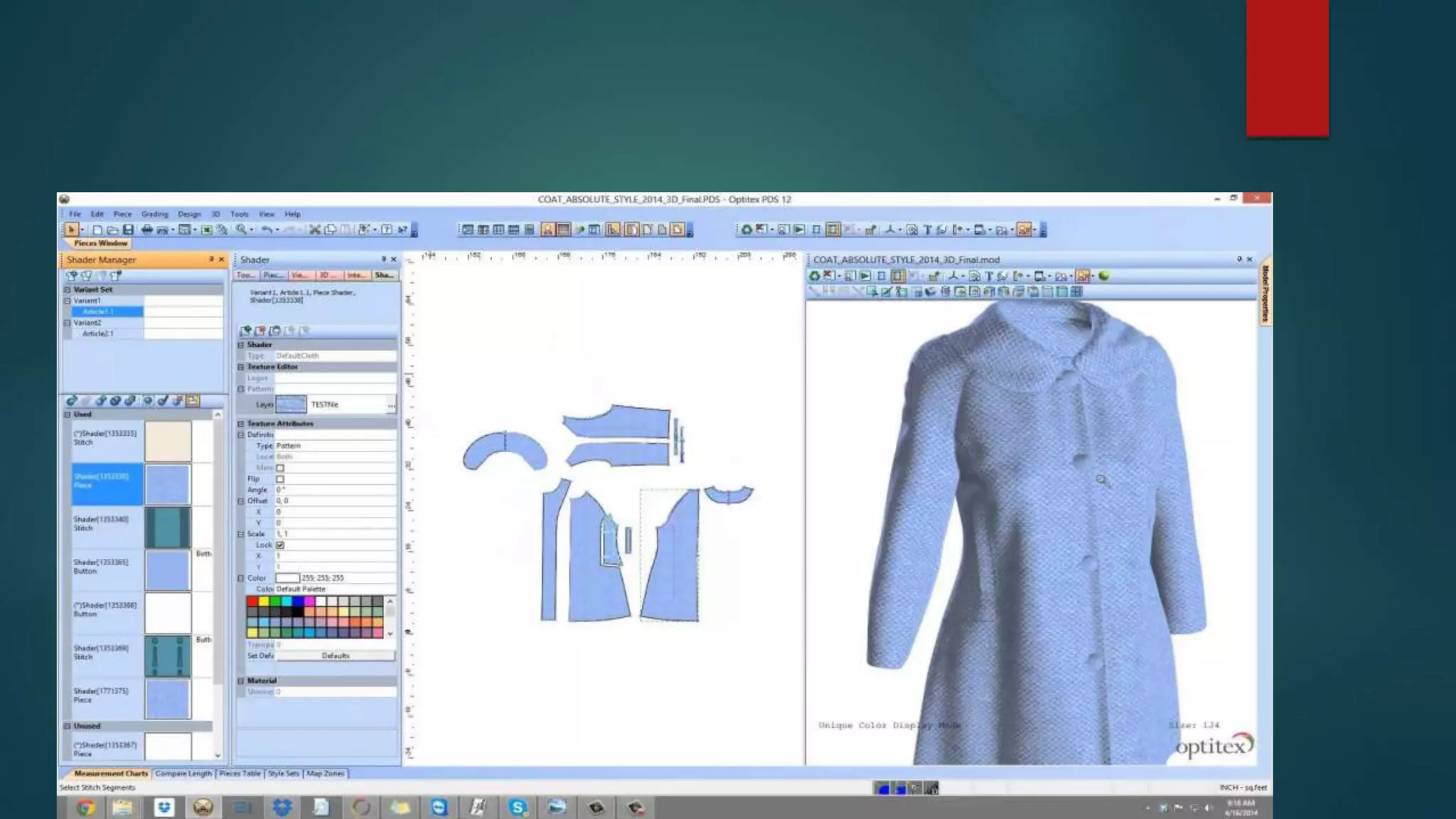This screenshot has width=1456, height=819.
Task: Pick the red swatch in the color palette
Action: pyautogui.click(x=252, y=601)
